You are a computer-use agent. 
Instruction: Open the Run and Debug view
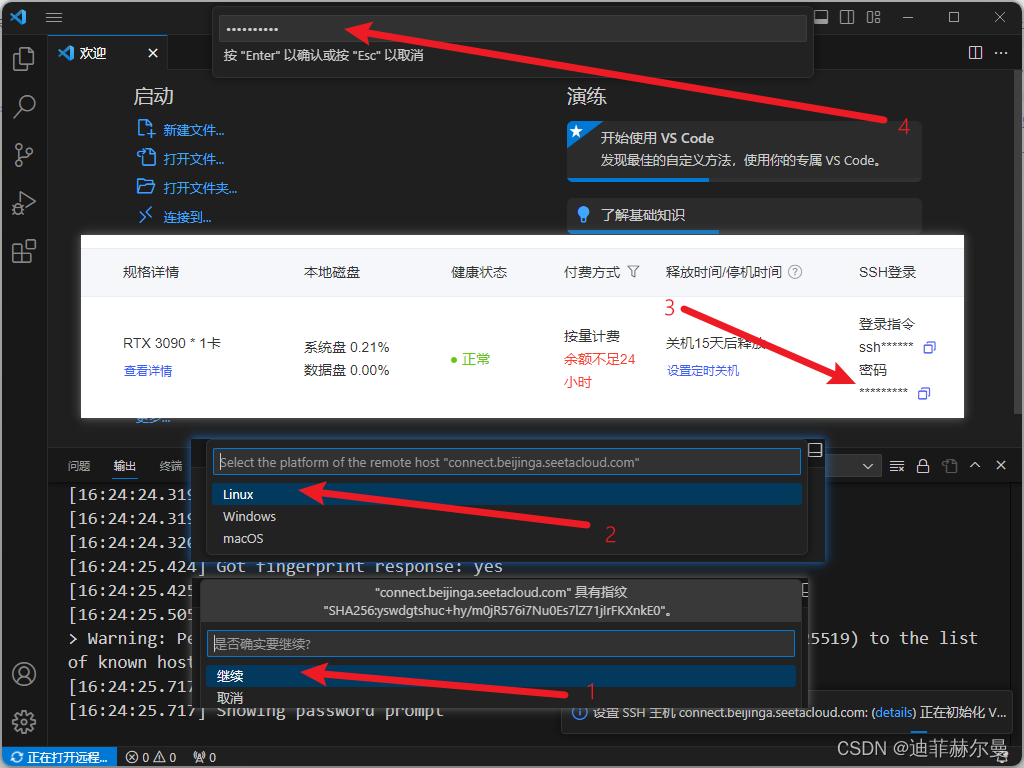pyautogui.click(x=24, y=203)
